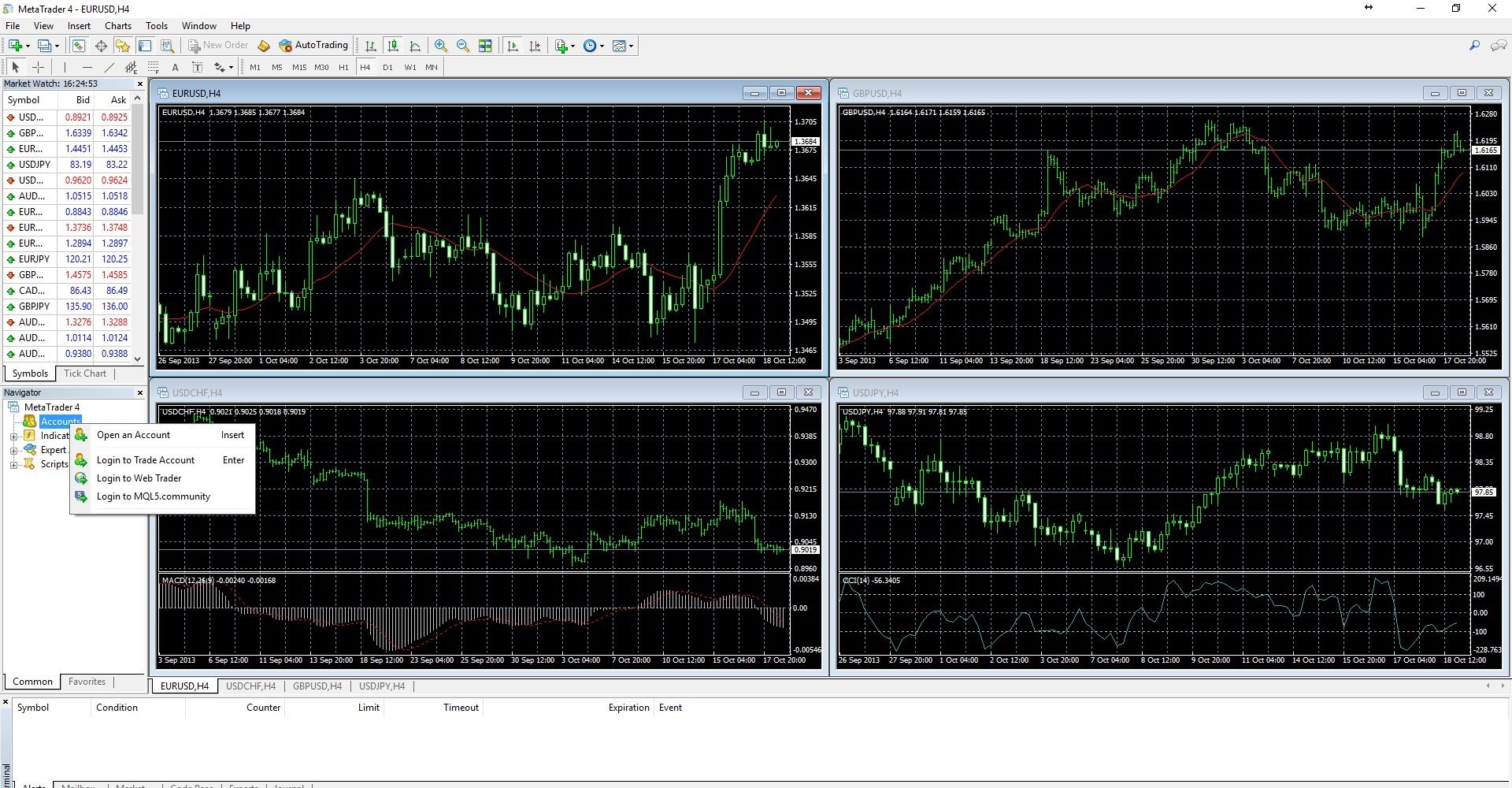Image resolution: width=1512 pixels, height=788 pixels.
Task: Choose Login to MQL5.community
Action: click(x=162, y=496)
